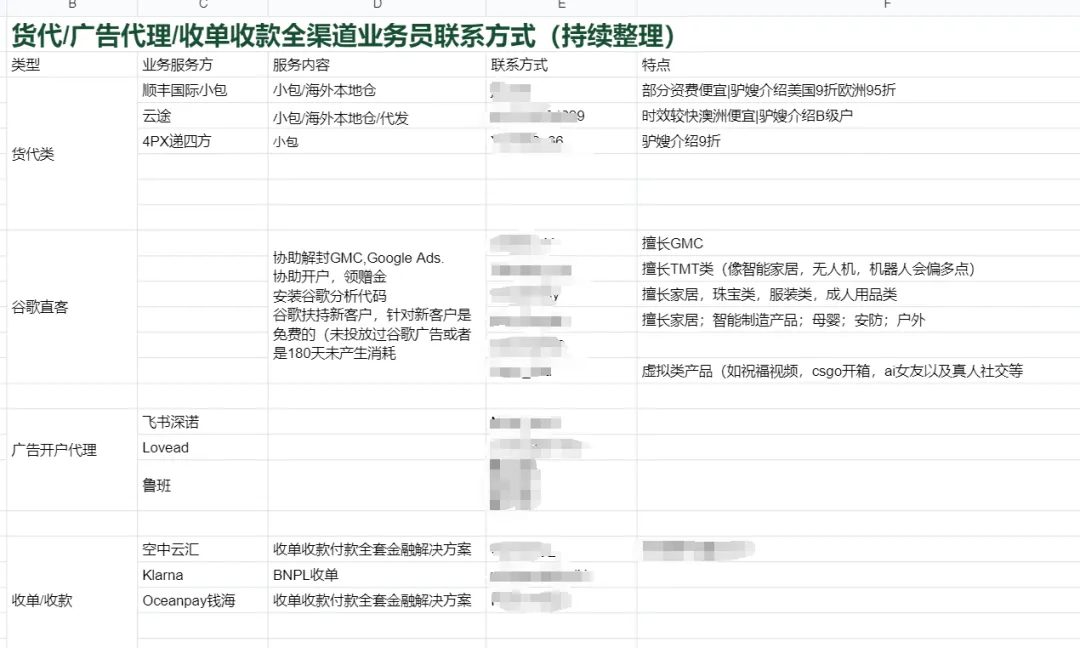Select the 4PX递四方 cell
Viewport: 1080px width, 648px height.
(202, 141)
